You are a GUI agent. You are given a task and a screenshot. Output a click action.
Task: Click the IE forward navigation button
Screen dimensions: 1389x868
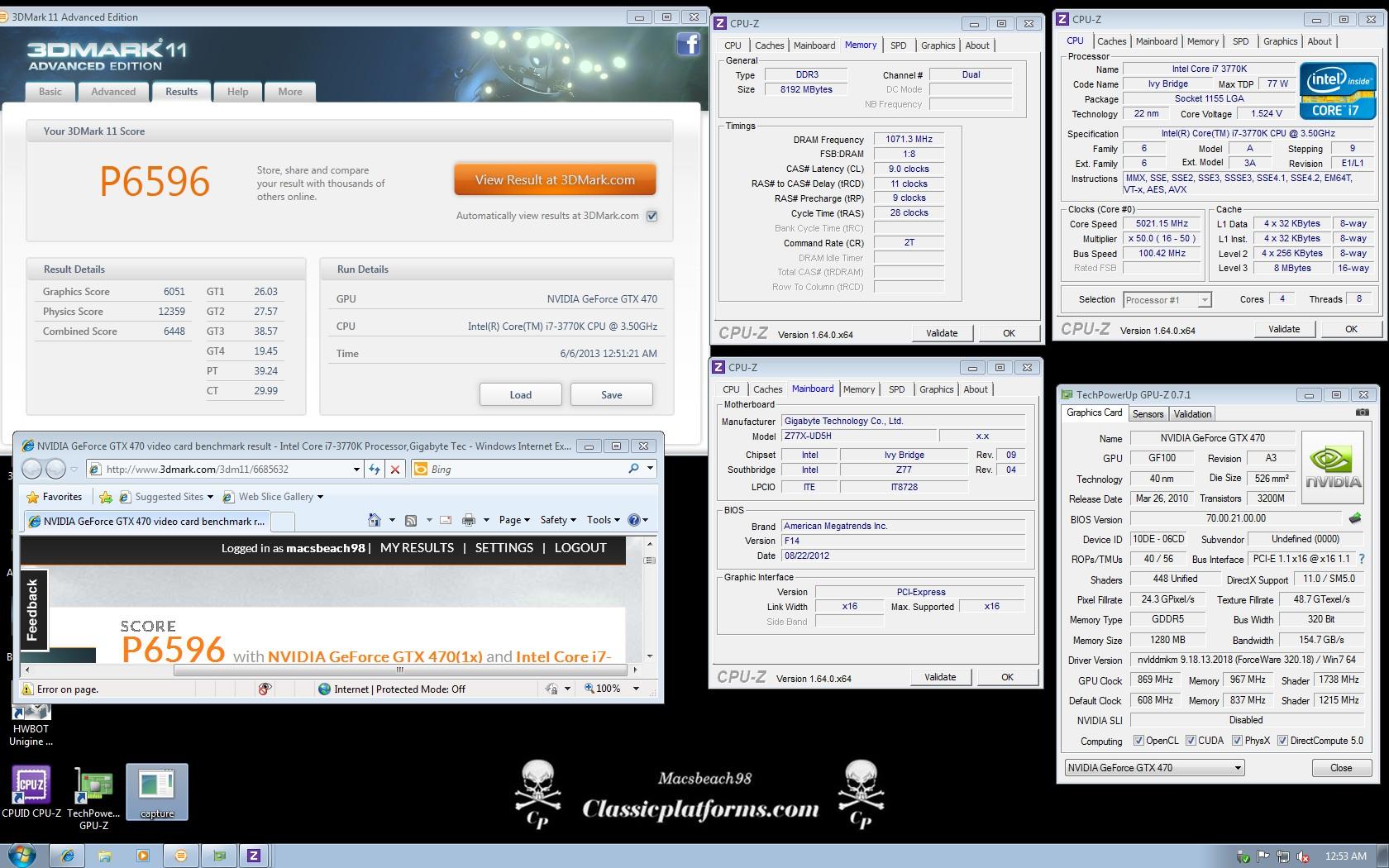55,469
